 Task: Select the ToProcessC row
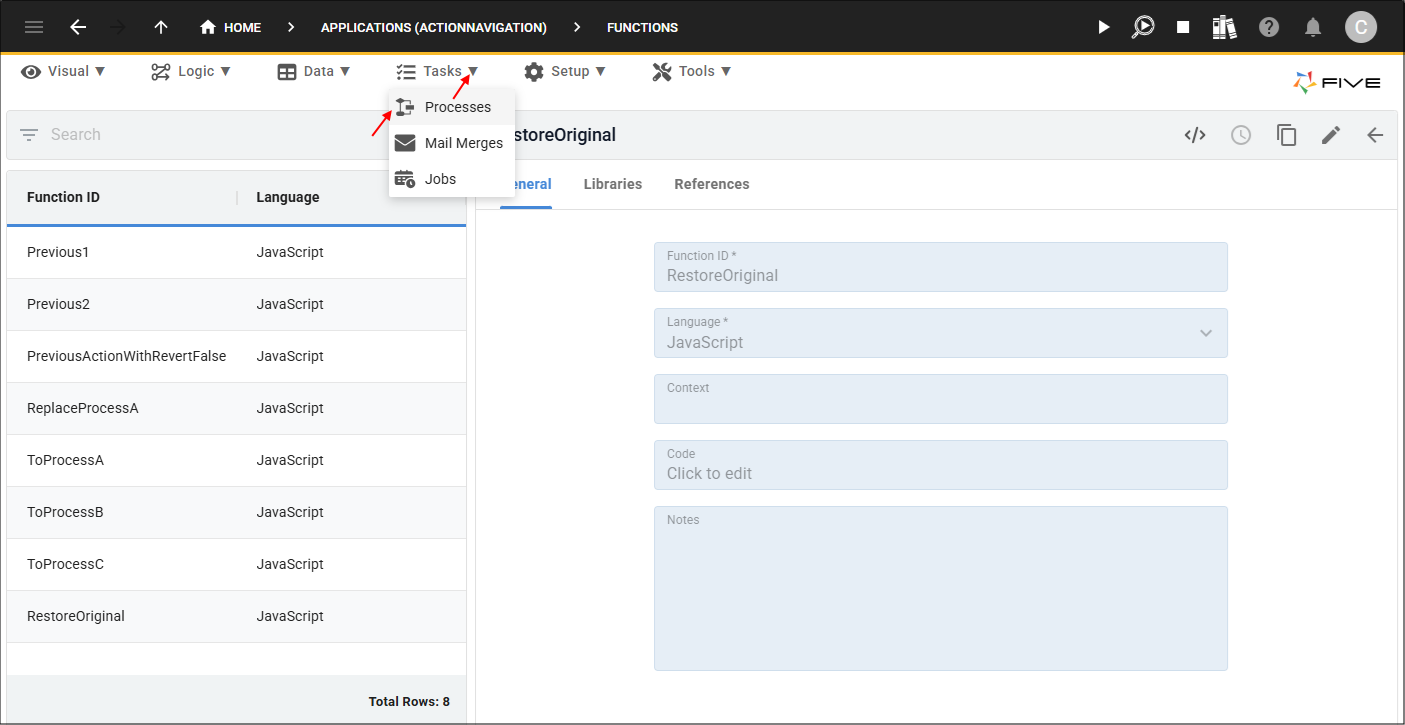[236, 564]
